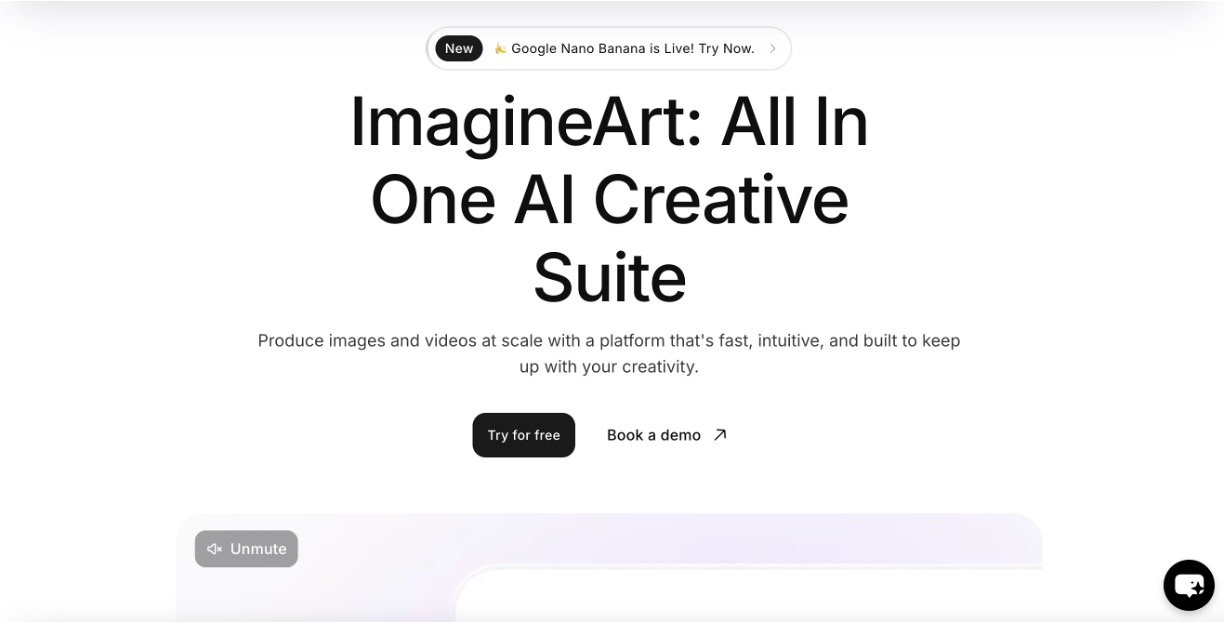The height and width of the screenshot is (622, 1224).
Task: Click the Try for free button
Action: 523,435
